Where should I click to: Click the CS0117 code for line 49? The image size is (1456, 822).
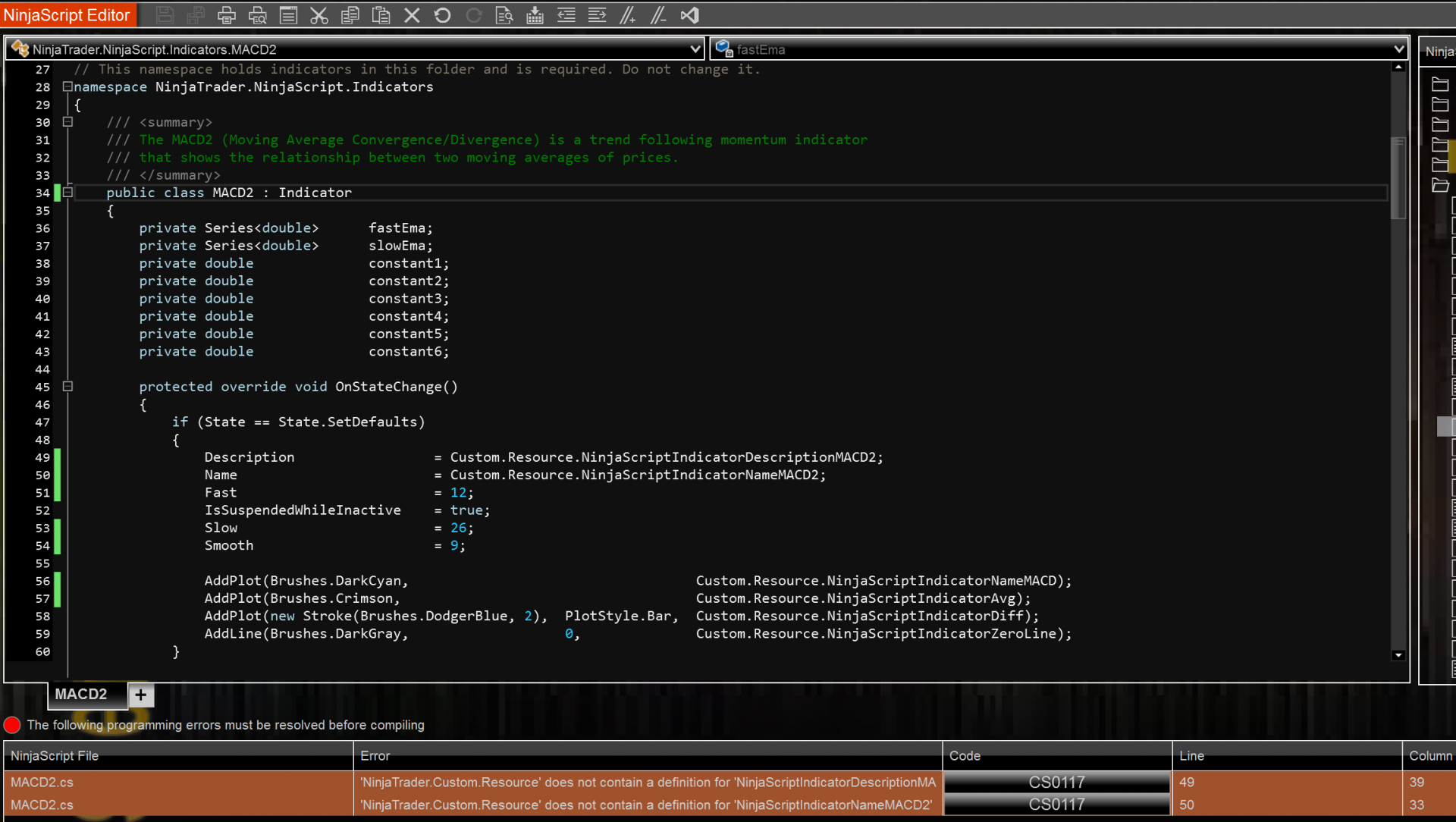(x=1056, y=782)
